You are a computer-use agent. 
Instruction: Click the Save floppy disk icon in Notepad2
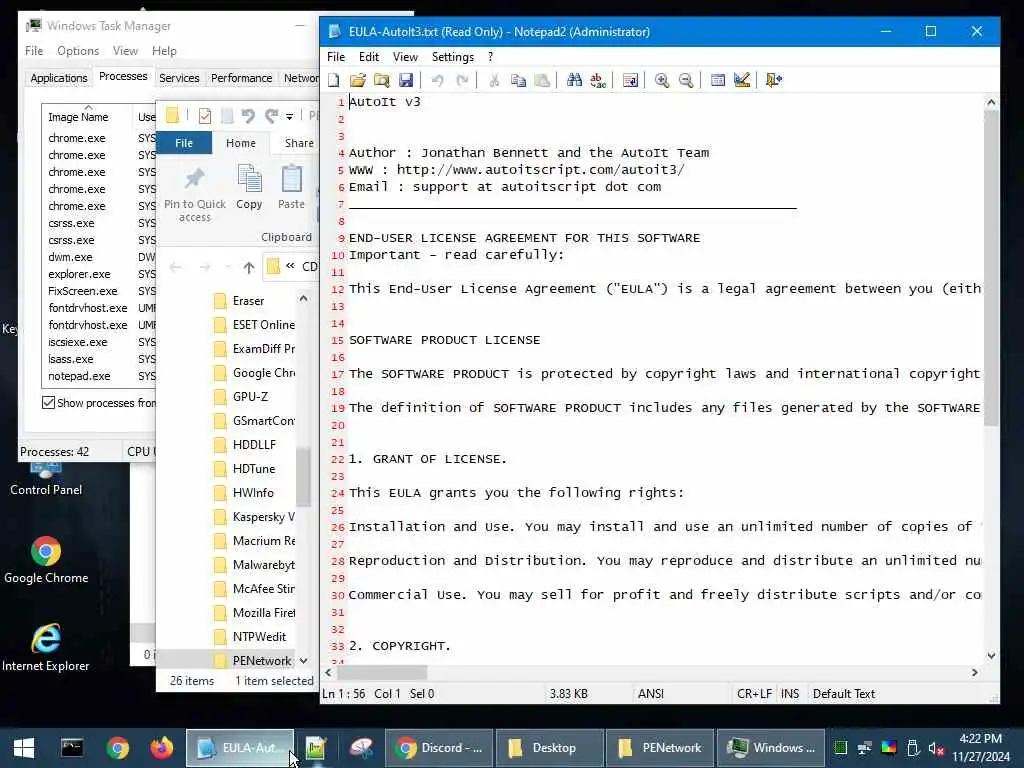pyautogui.click(x=406, y=80)
